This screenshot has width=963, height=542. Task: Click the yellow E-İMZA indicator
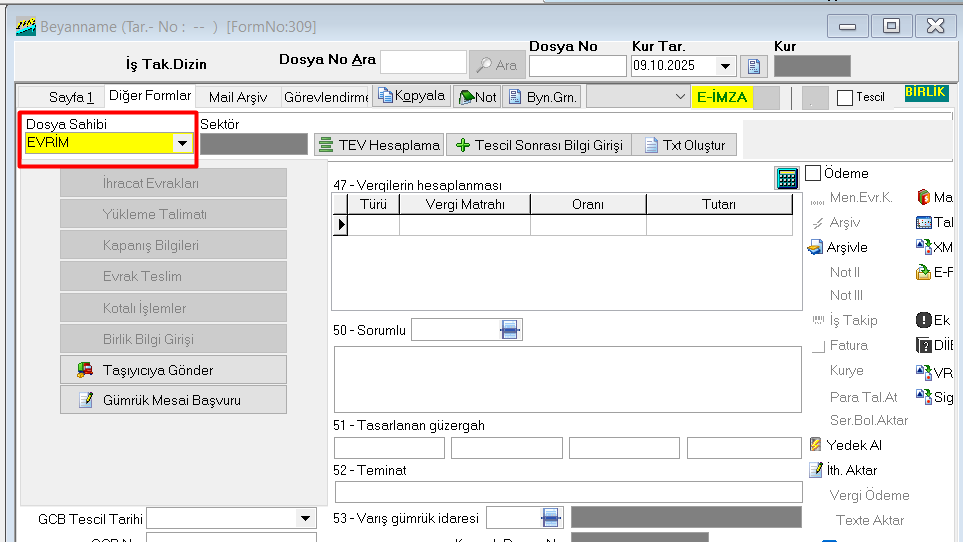coord(722,97)
